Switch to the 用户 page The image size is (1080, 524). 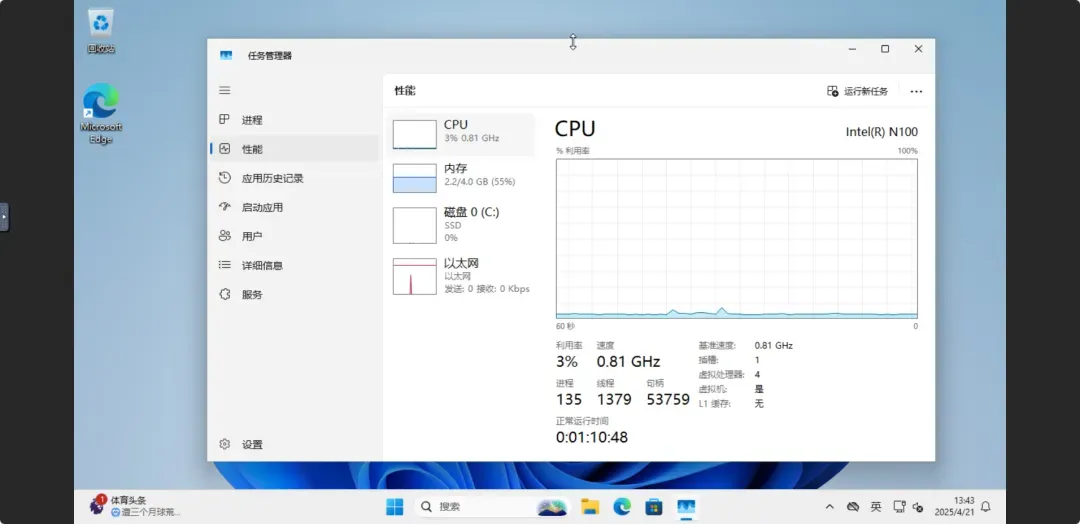coord(294,235)
